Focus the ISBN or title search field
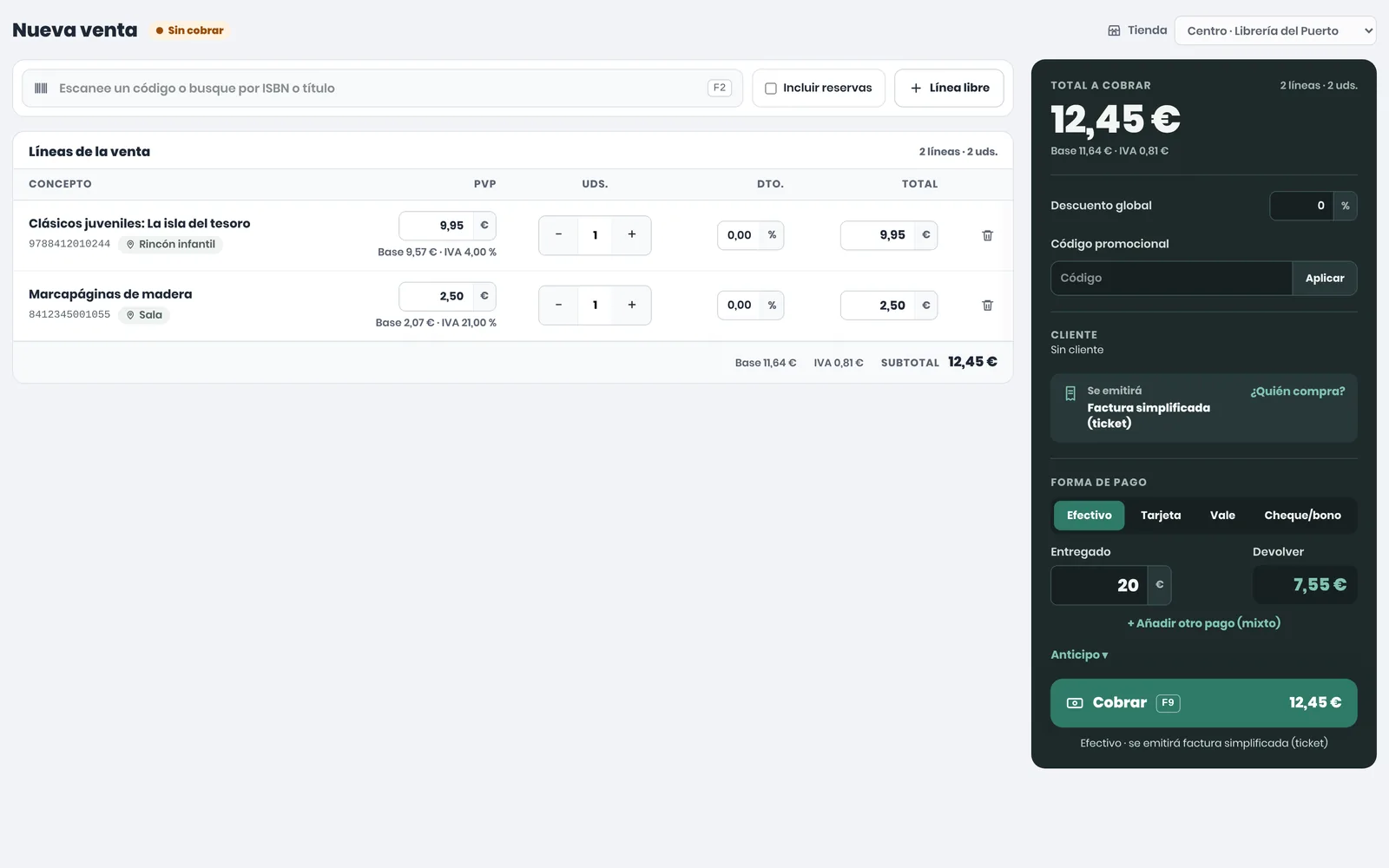1389x868 pixels. pyautogui.click(x=382, y=89)
